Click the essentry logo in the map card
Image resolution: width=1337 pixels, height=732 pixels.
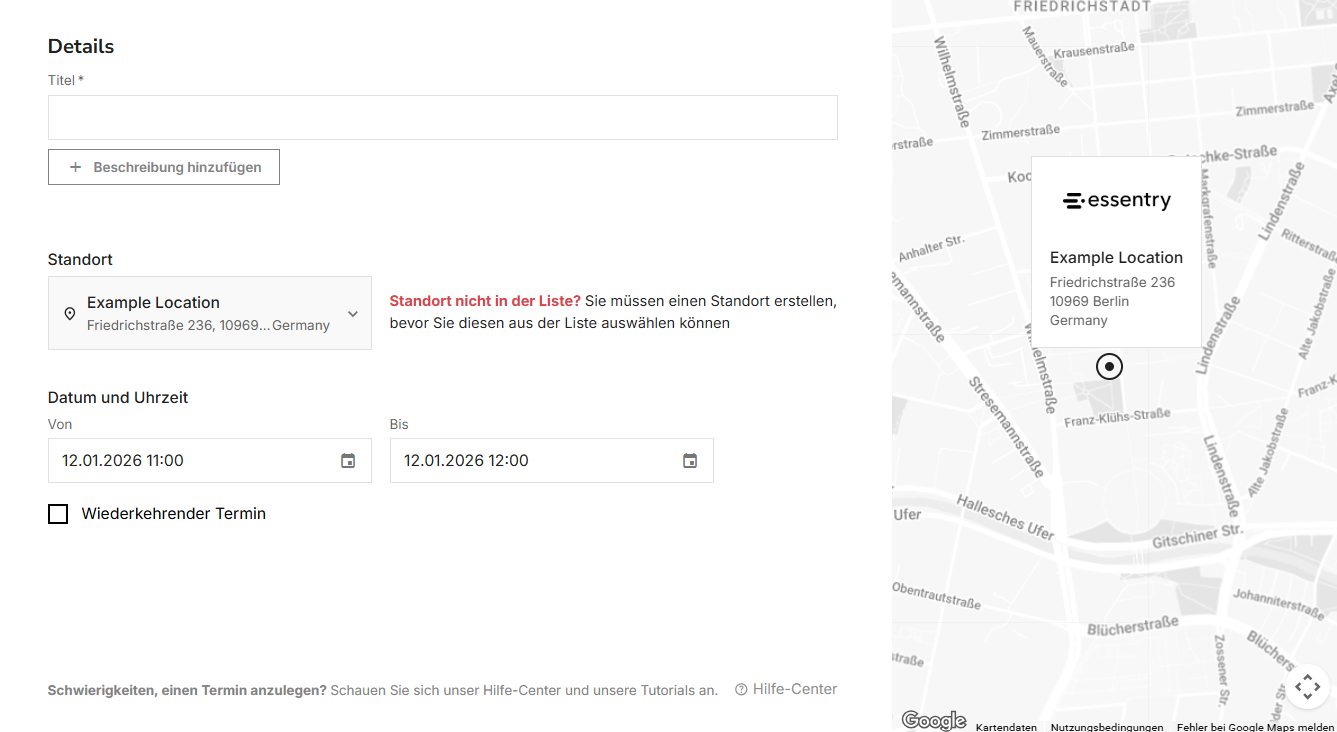1116,200
